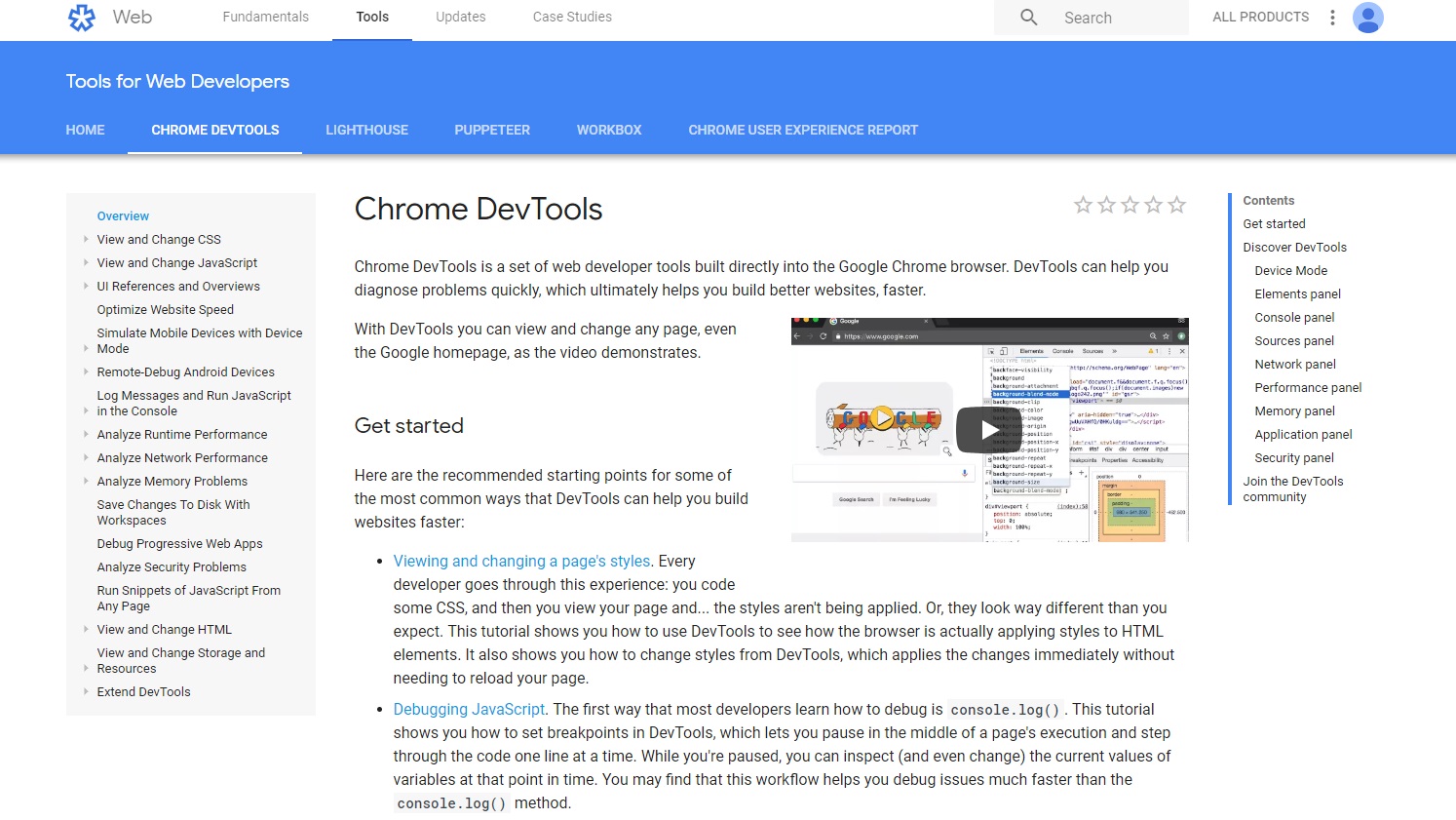The height and width of the screenshot is (820, 1456).
Task: Switch to the LIGHTHOUSE tab
Action: point(366,130)
